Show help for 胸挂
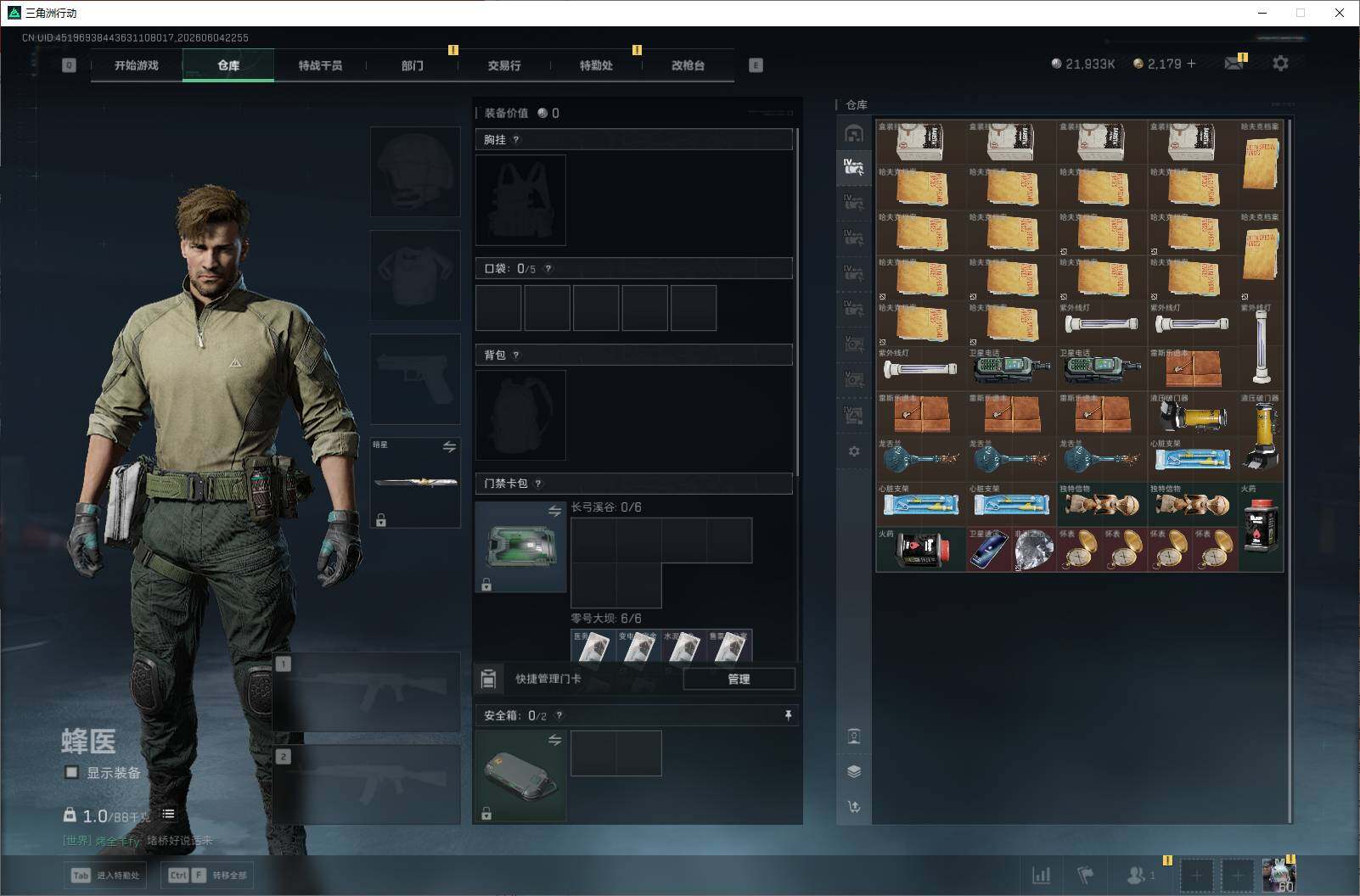Viewport: 1360px width, 896px height. [x=516, y=140]
